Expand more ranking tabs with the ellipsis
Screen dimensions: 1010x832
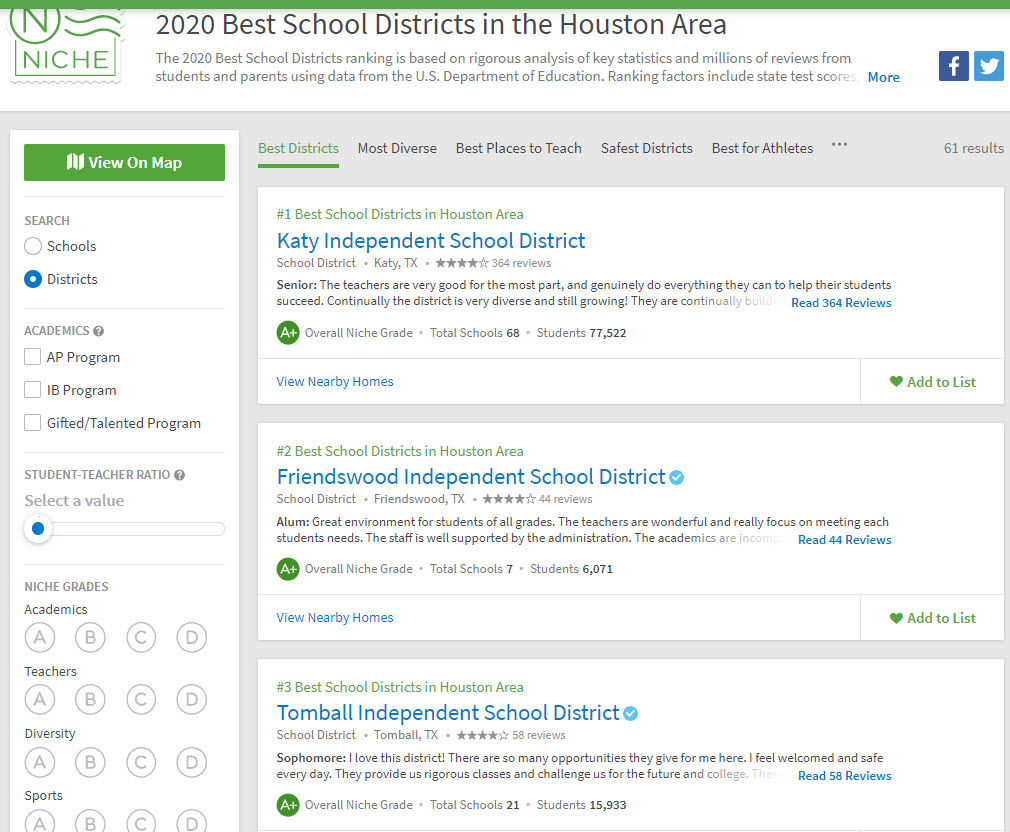(839, 144)
